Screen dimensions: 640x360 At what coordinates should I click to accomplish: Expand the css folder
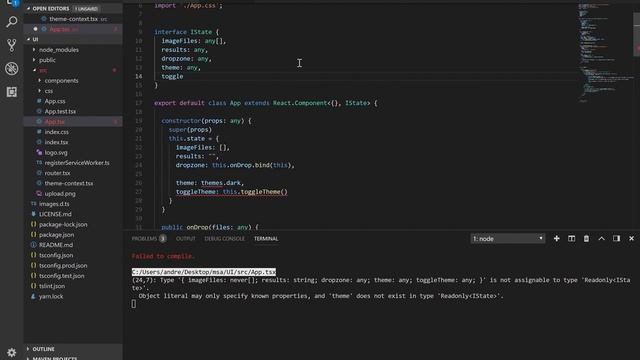coord(49,91)
